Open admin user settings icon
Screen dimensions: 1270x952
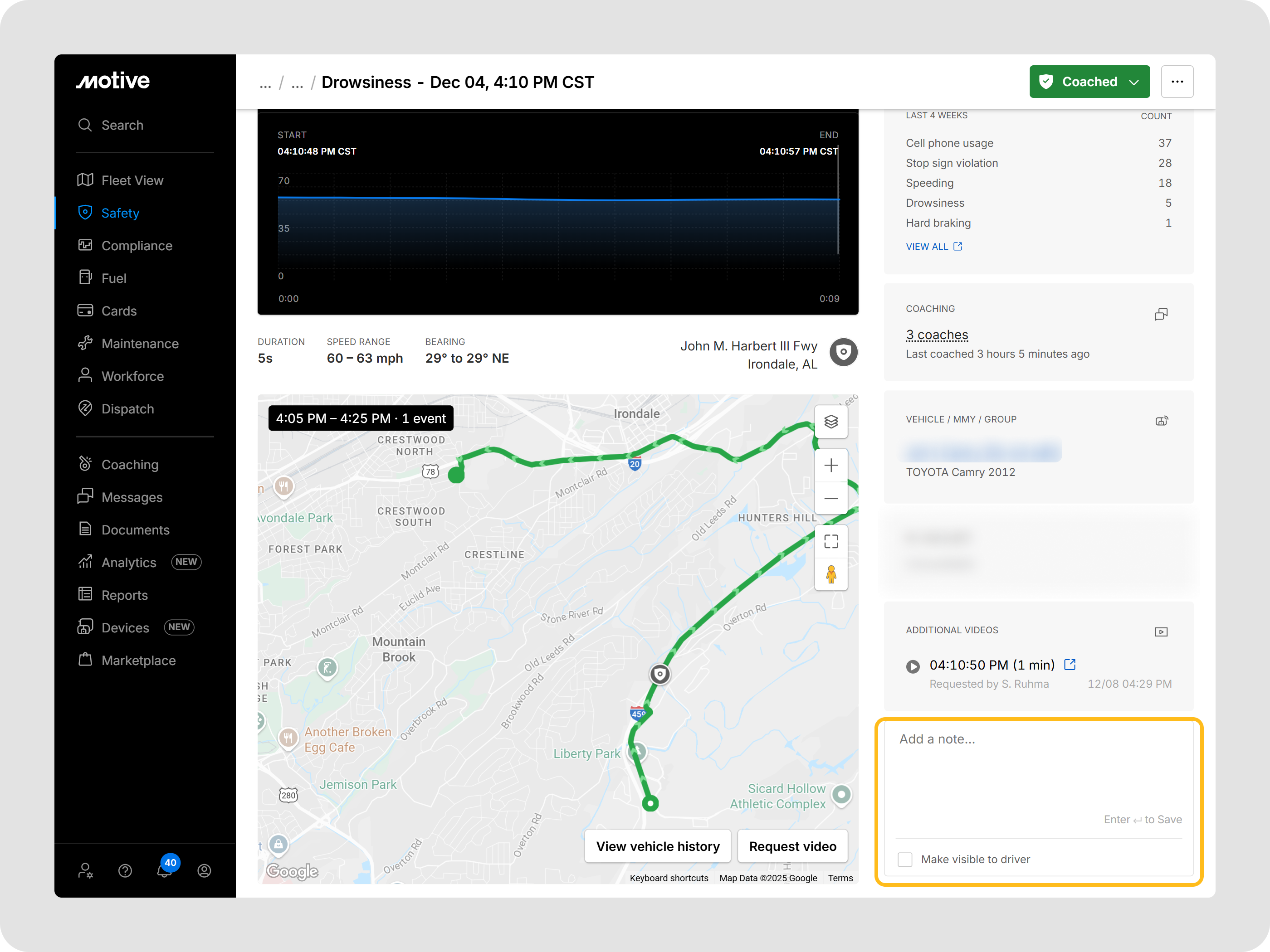(86, 870)
